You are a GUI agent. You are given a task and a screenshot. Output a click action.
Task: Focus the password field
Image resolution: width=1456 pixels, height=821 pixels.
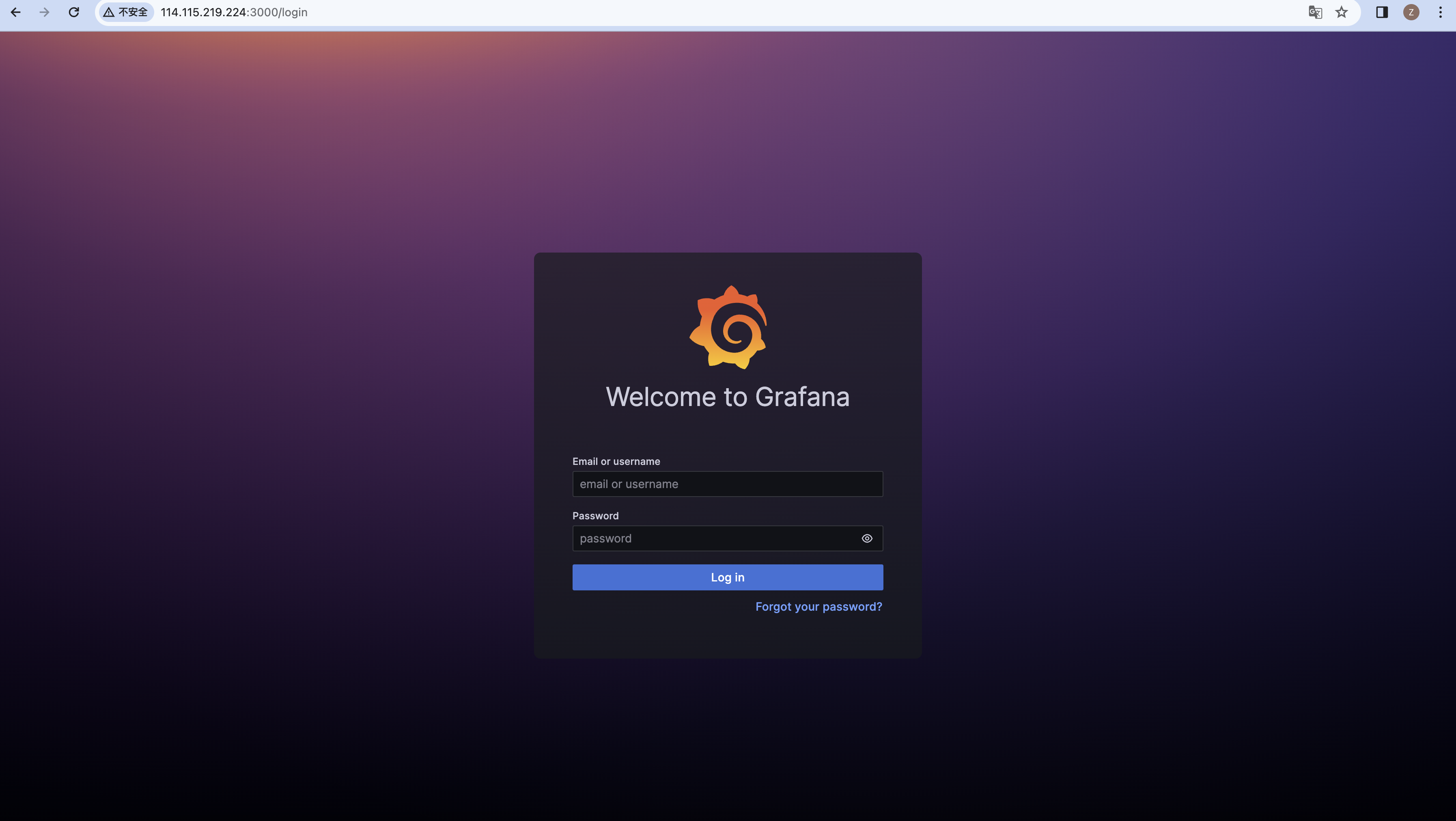[728, 538]
